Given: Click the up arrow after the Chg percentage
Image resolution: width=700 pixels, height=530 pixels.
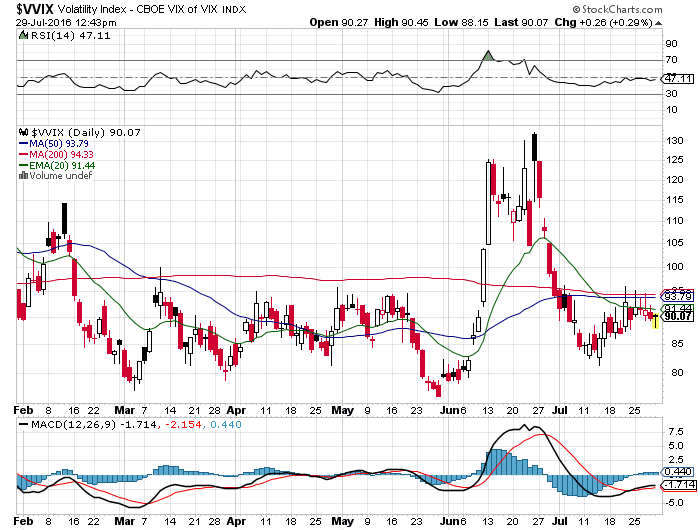Looking at the screenshot, I should [658, 23].
